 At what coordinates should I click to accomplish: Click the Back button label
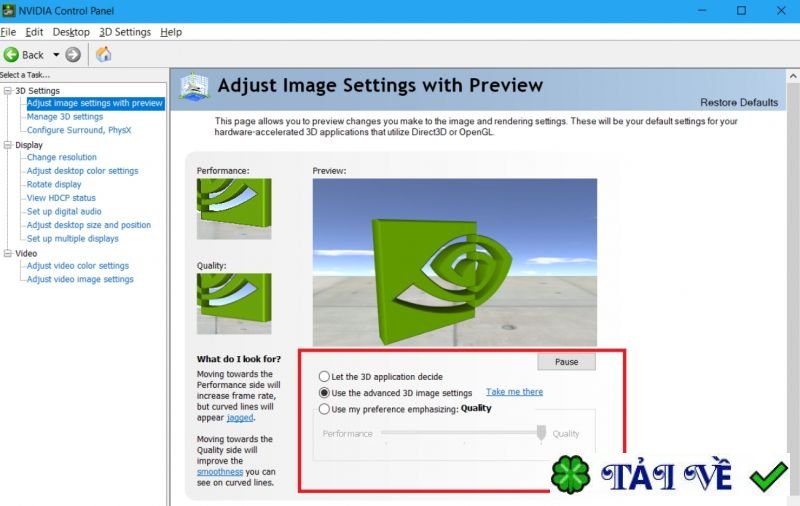click(33, 55)
